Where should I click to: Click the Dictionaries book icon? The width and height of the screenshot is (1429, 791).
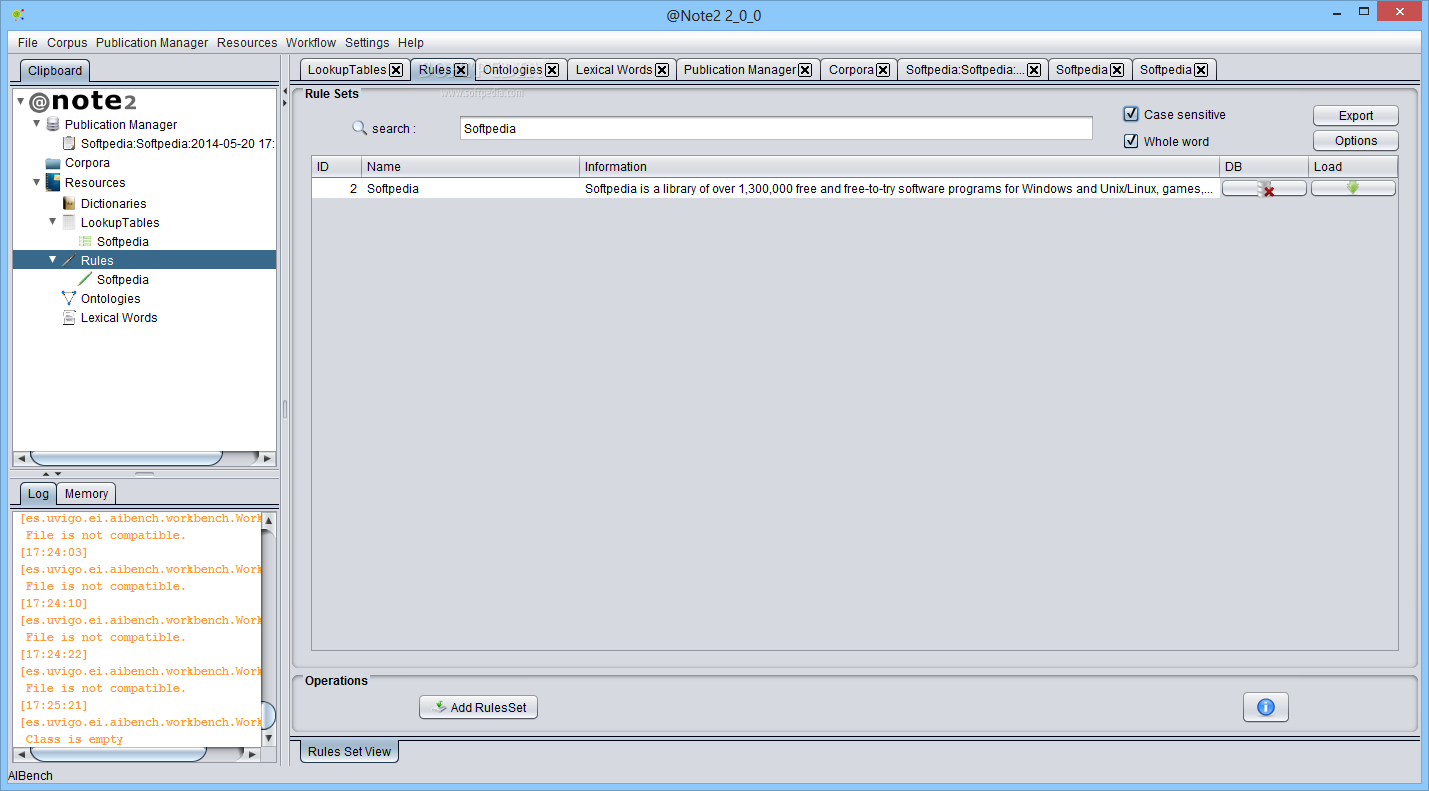point(69,203)
